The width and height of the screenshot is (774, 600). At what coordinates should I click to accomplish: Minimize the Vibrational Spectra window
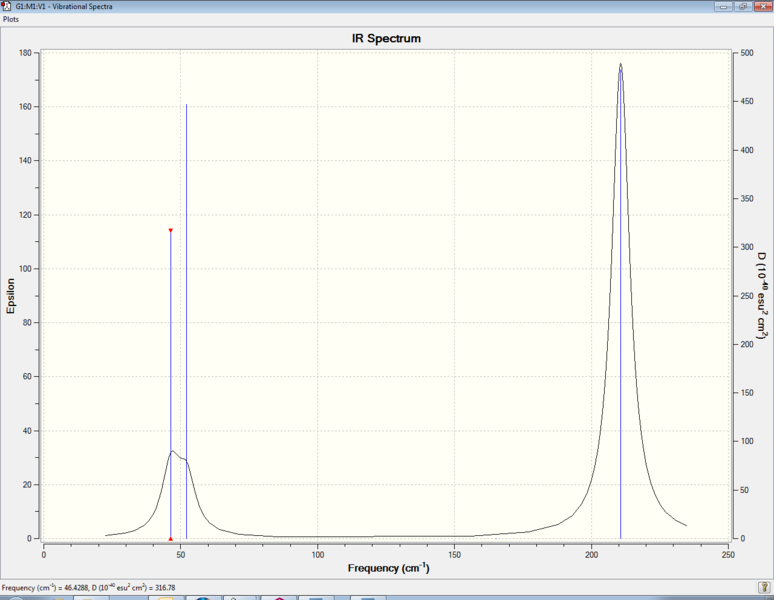point(724,6)
